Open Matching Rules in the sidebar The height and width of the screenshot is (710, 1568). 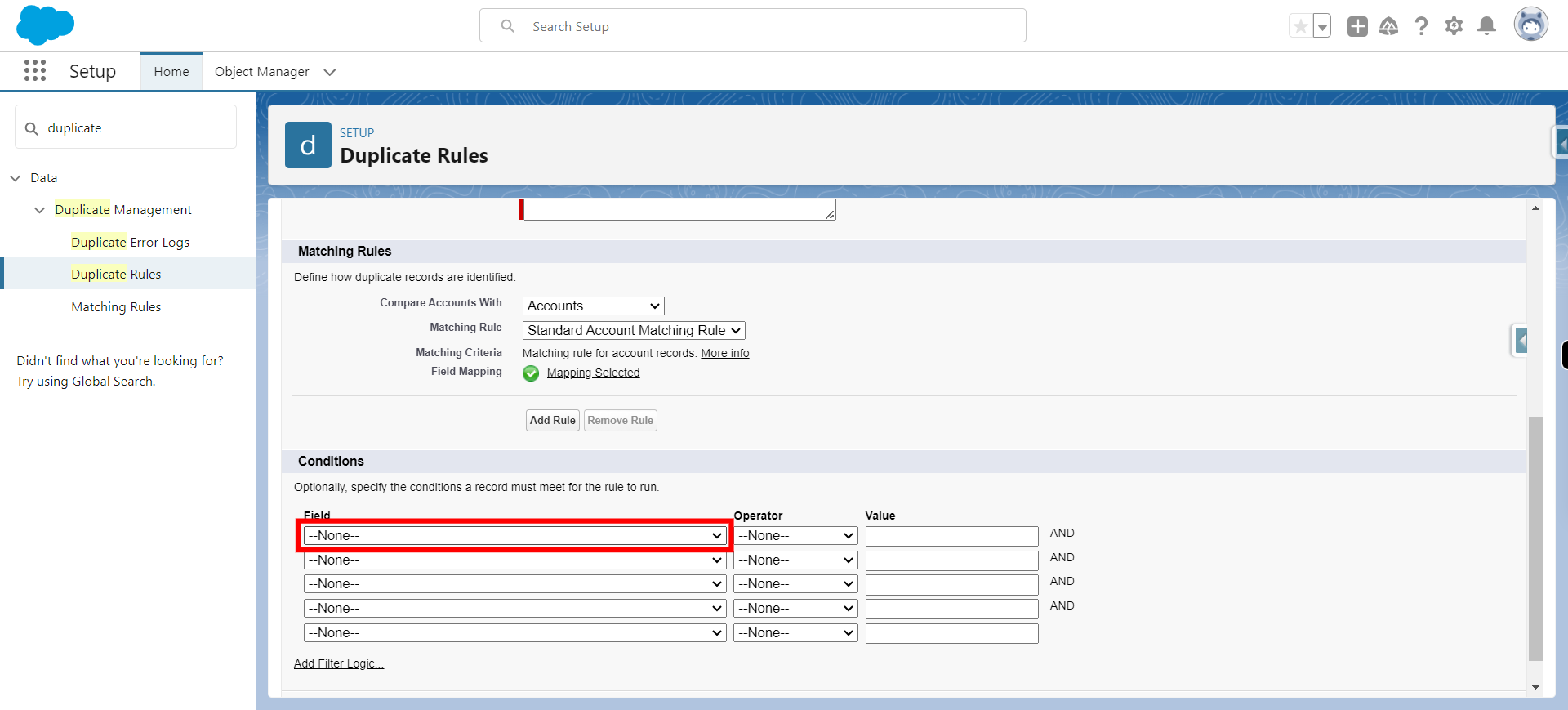(116, 306)
